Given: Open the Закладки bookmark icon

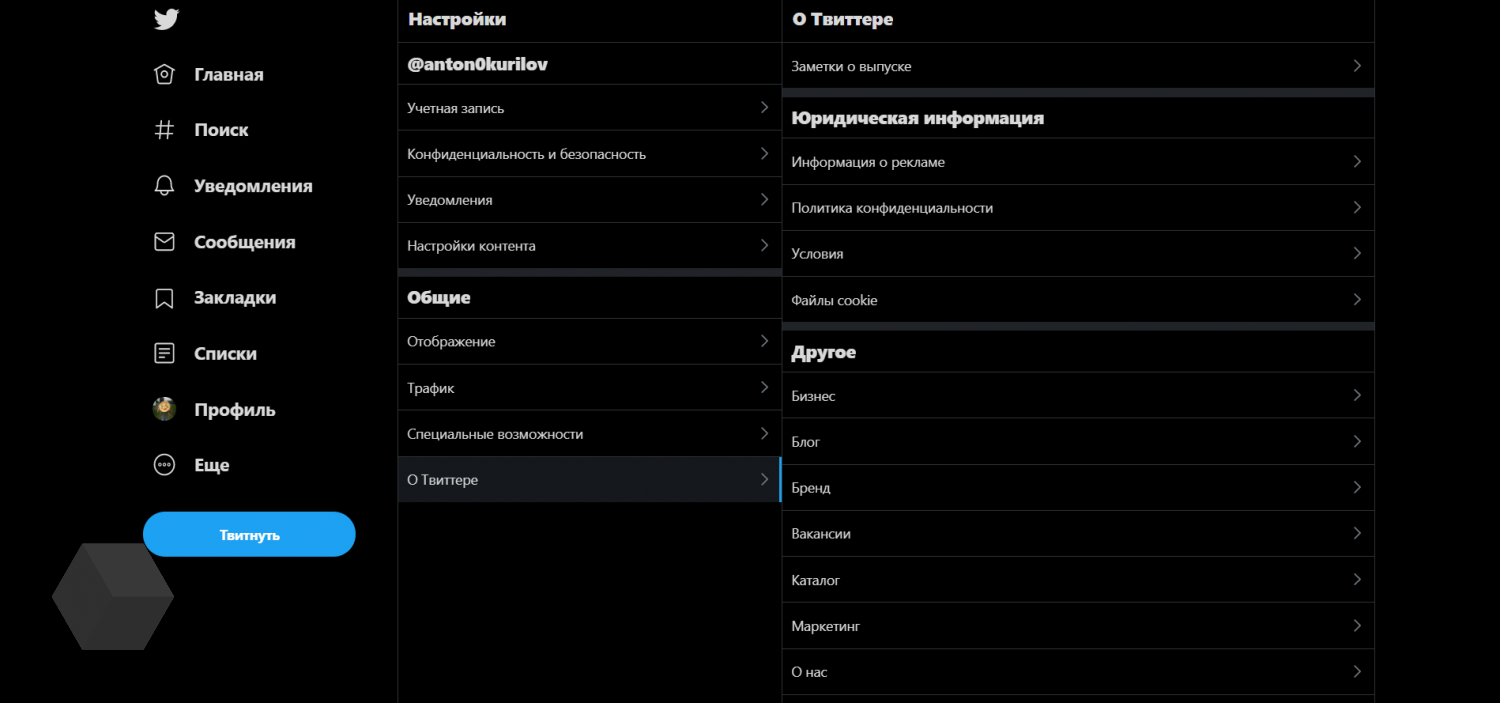Looking at the screenshot, I should click(165, 298).
